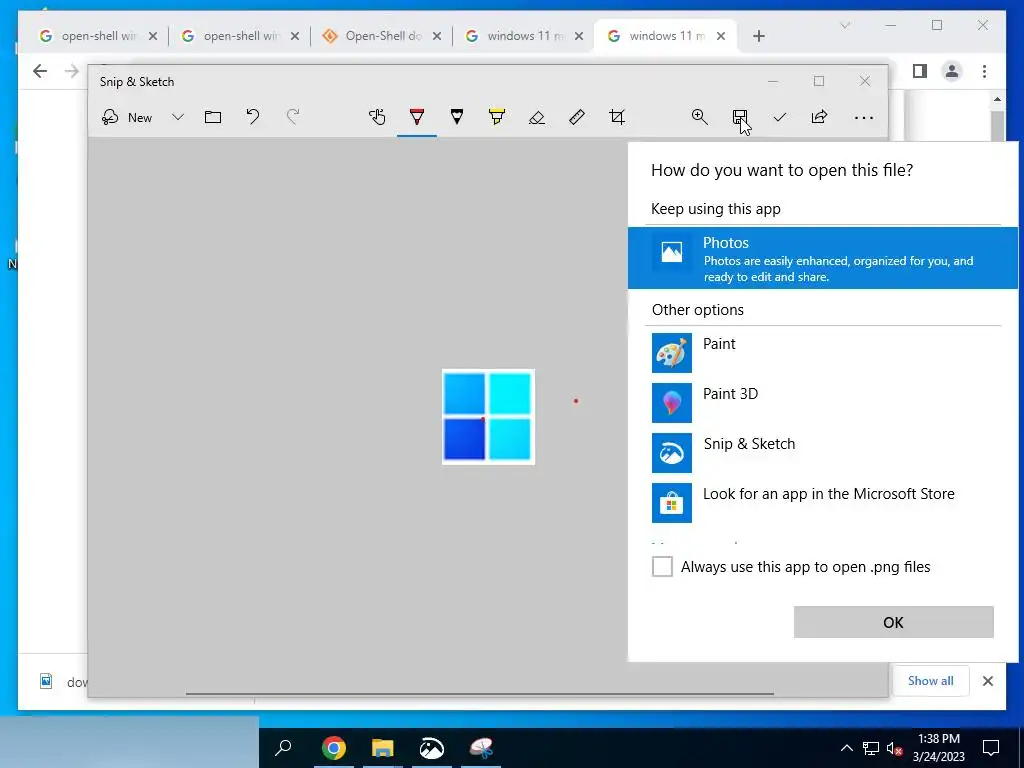This screenshot has height=768, width=1024.
Task: Switch to Open-Shell download Chrome tab
Action: point(382,36)
